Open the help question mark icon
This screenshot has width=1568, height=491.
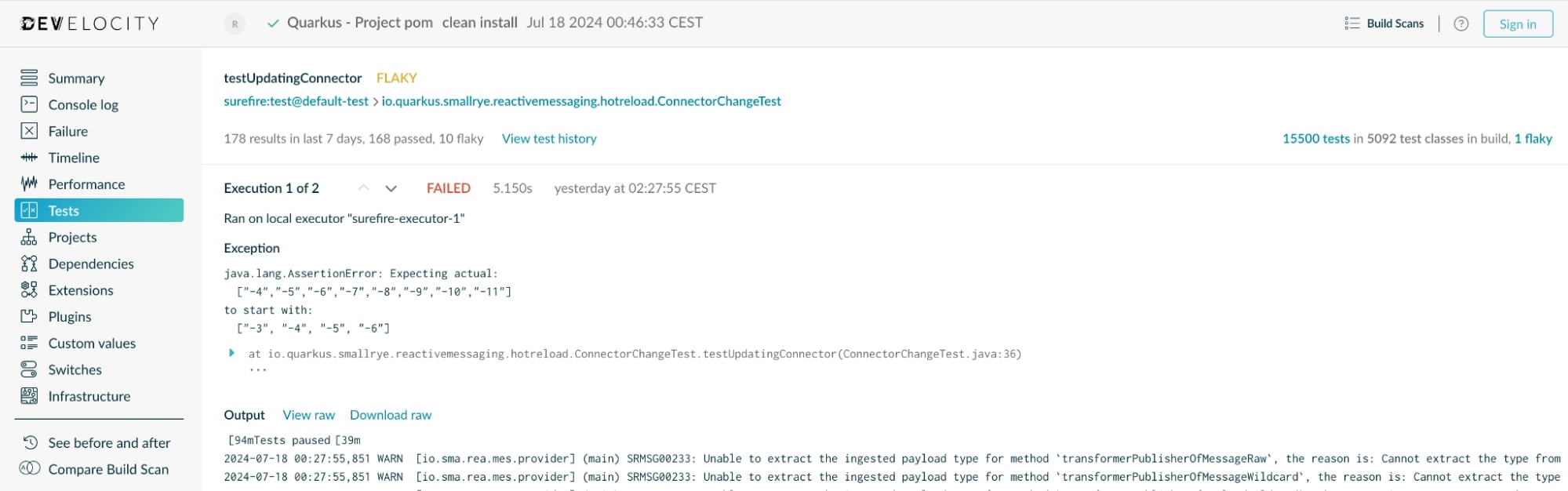tap(1461, 24)
